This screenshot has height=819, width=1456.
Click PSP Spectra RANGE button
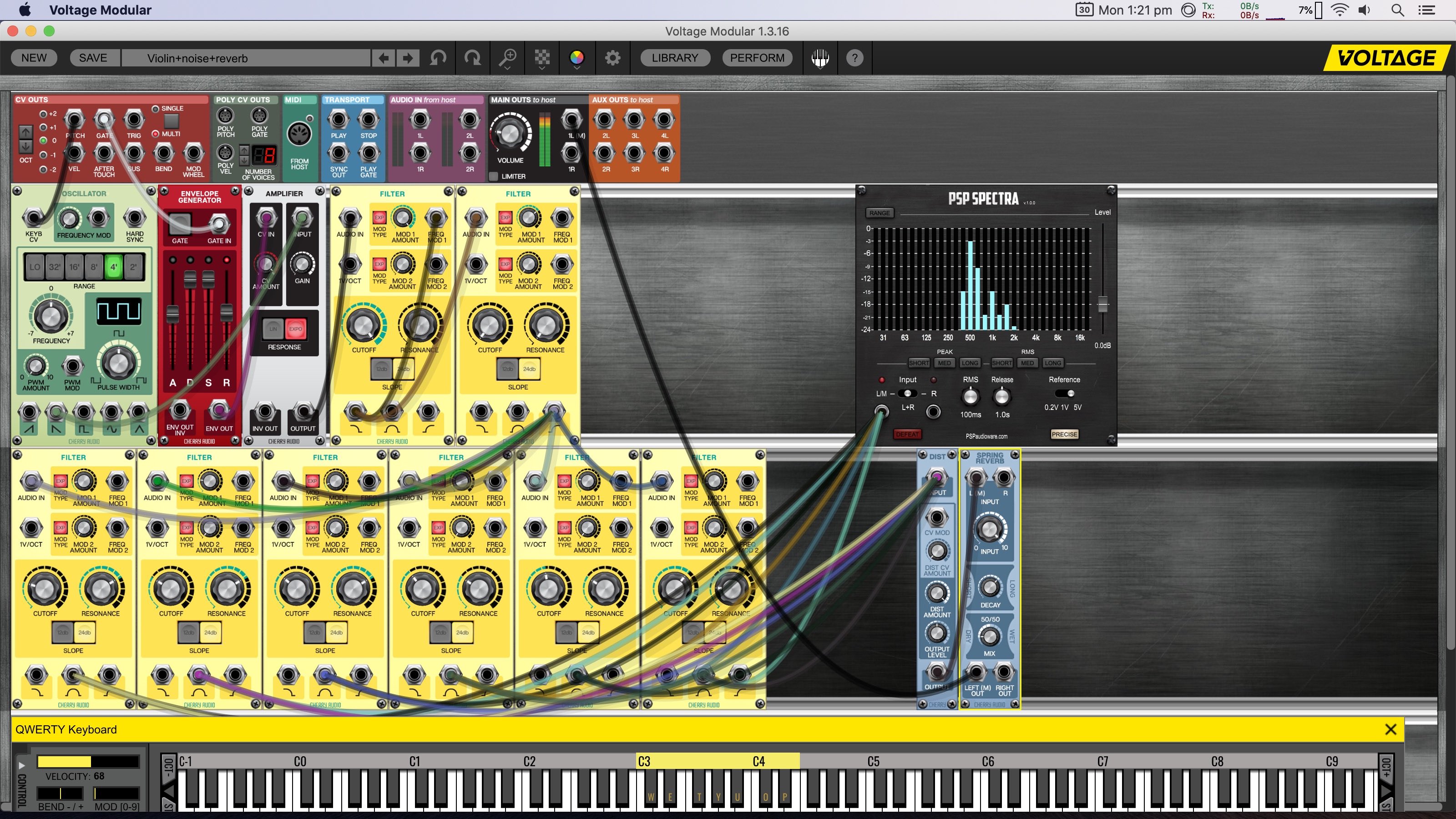pos(880,213)
